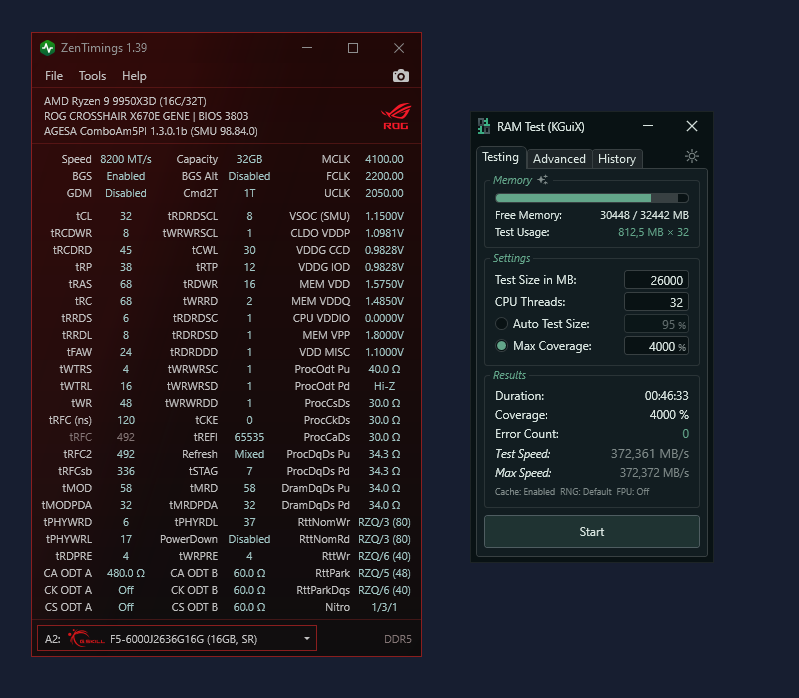This screenshot has height=698, width=799.
Task: Open the File menu in ZenTimings
Action: (54, 76)
